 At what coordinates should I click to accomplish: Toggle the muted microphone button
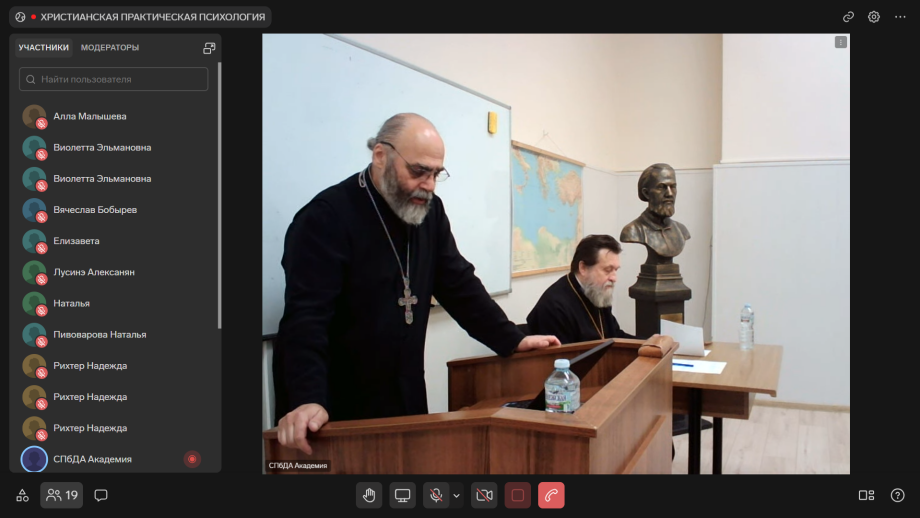436,495
